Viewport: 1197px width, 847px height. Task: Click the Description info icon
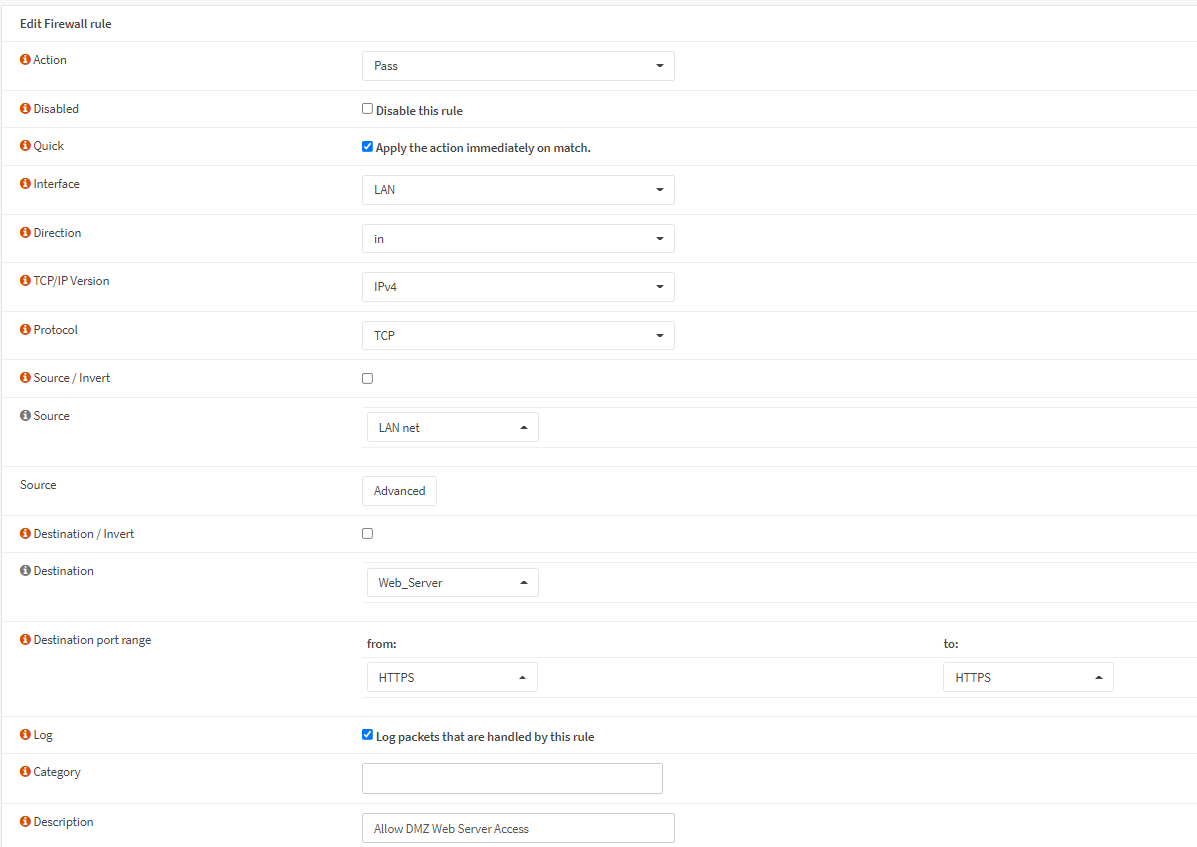tap(25, 822)
